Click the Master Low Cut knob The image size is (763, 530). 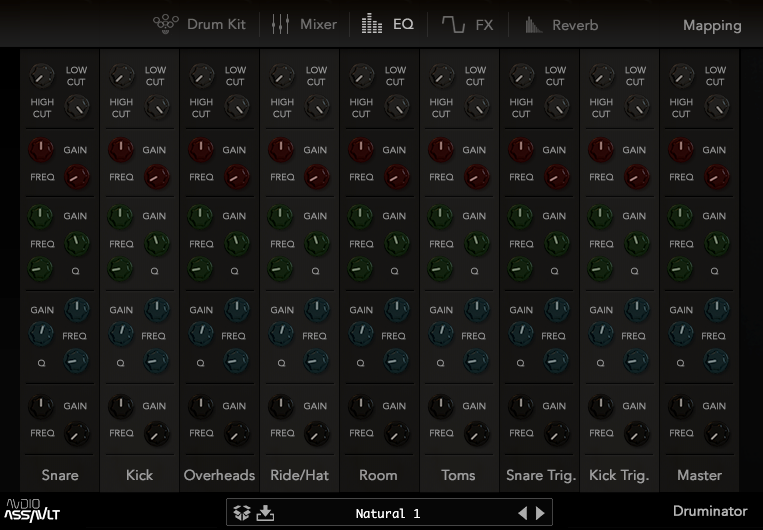click(681, 75)
